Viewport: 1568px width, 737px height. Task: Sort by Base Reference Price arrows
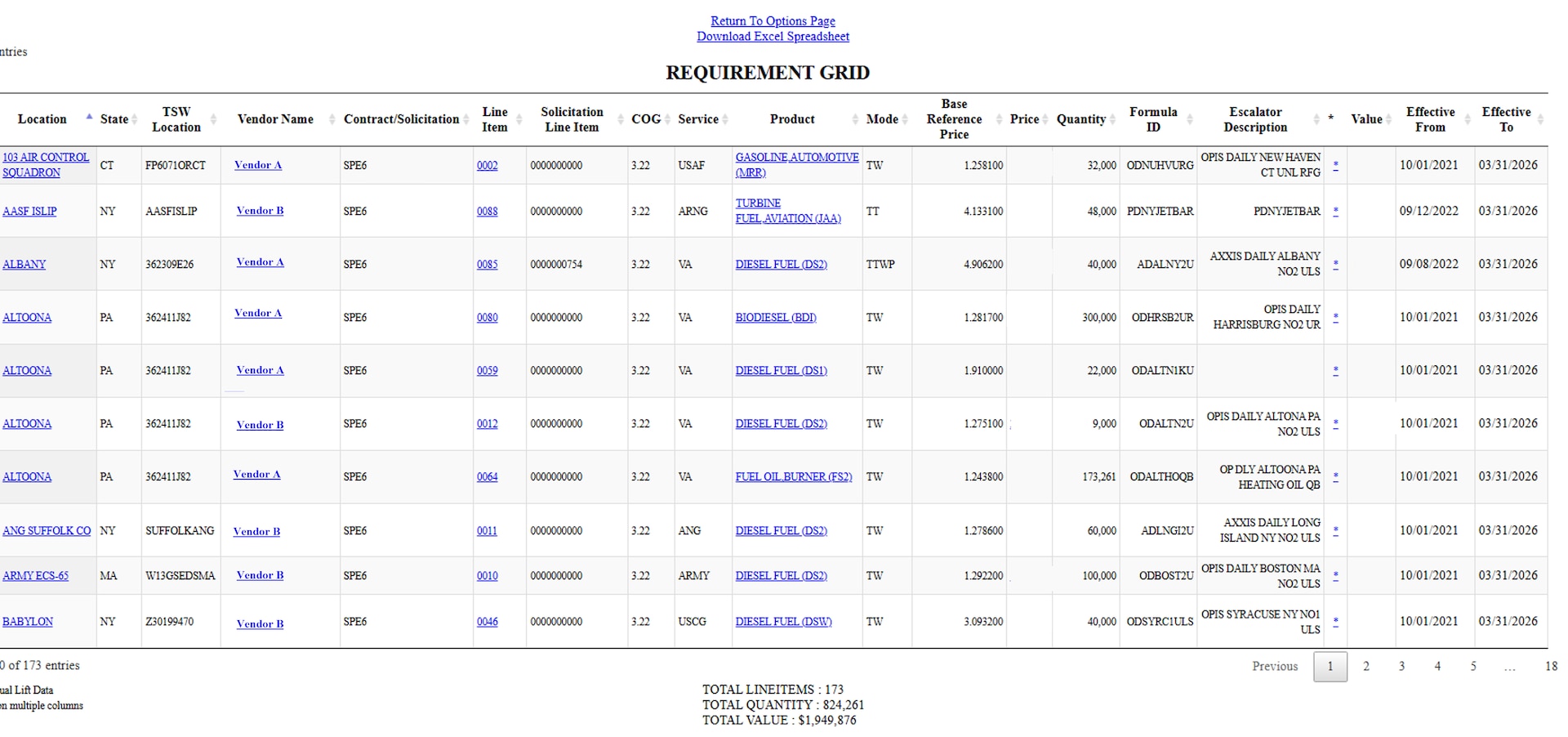pos(999,119)
